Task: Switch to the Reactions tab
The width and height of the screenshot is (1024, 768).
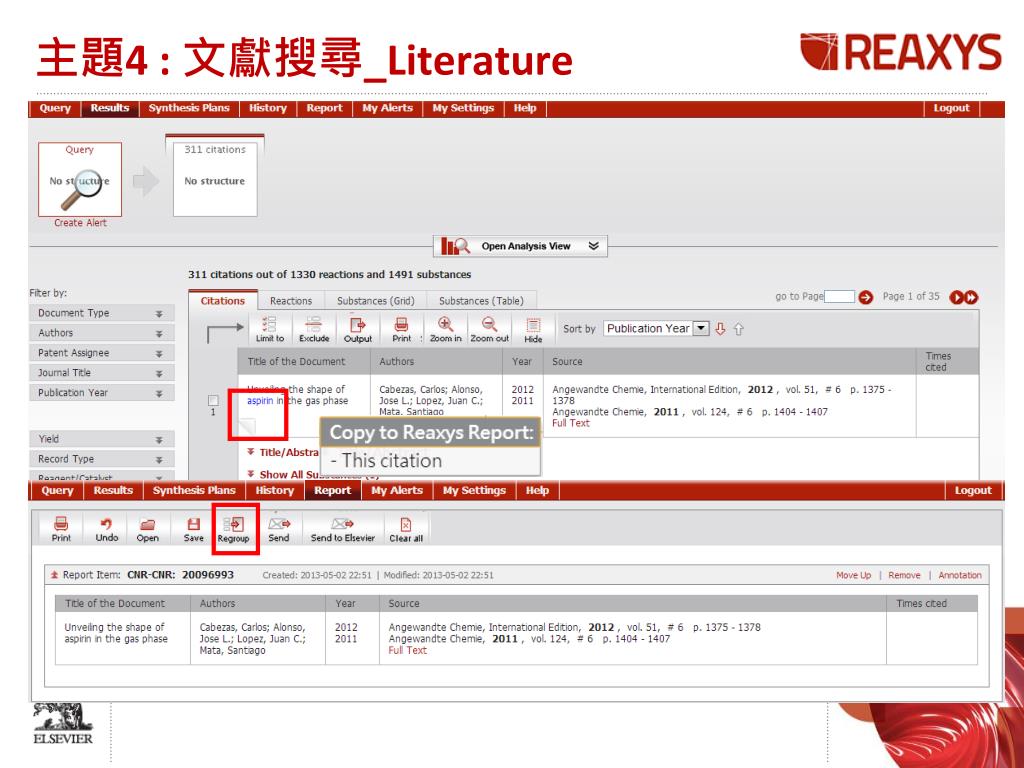Action: (291, 301)
